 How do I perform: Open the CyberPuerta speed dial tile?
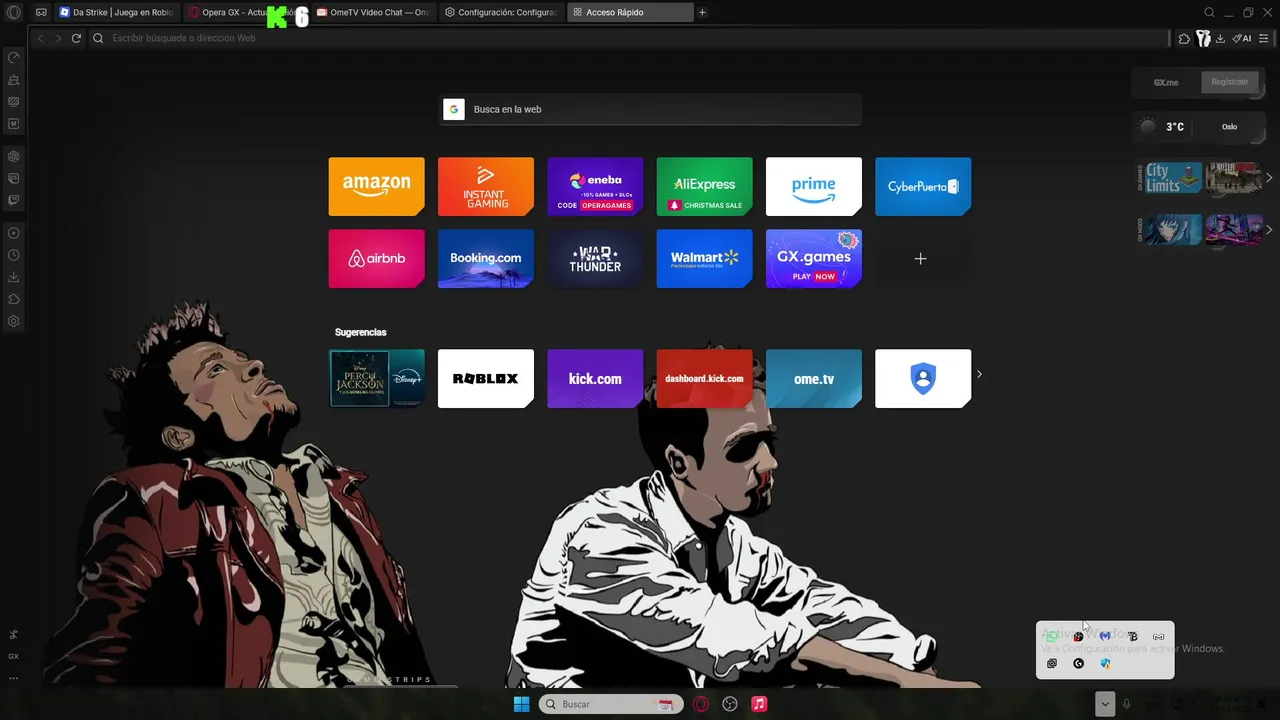(923, 186)
